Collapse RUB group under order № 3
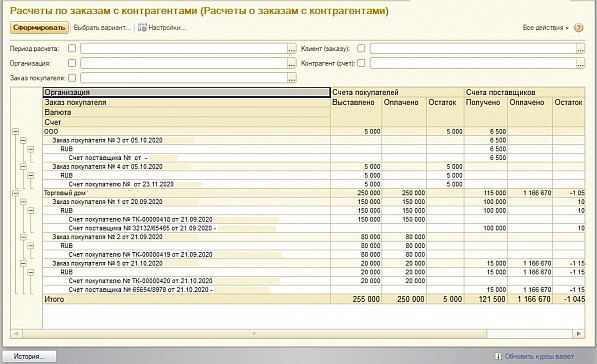Viewport: 597px width, 364px height. (x=30, y=149)
